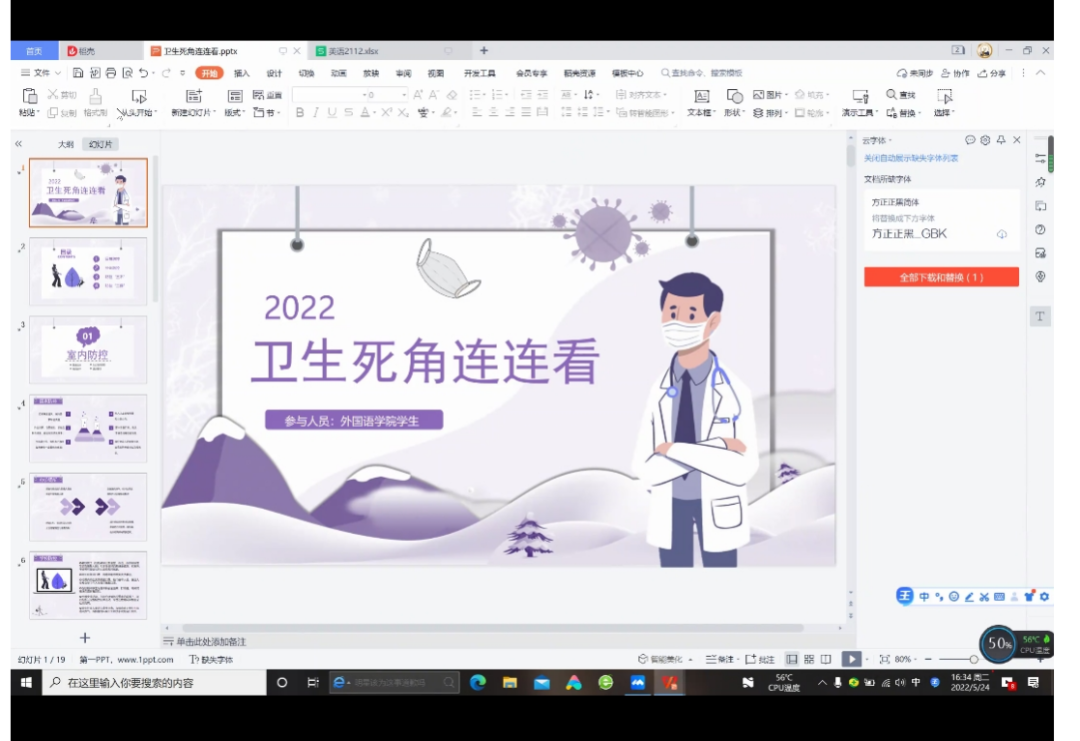Switch to slide sorter view in status bar
Image resolution: width=1080 pixels, height=741 pixels.
tap(809, 659)
